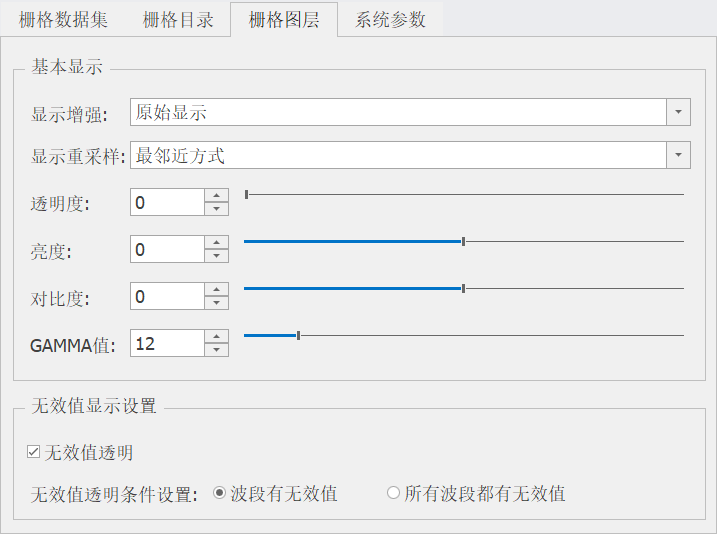This screenshot has width=717, height=534.
Task: Decrease GAMMA值 with the down arrow
Action: click(x=217, y=350)
